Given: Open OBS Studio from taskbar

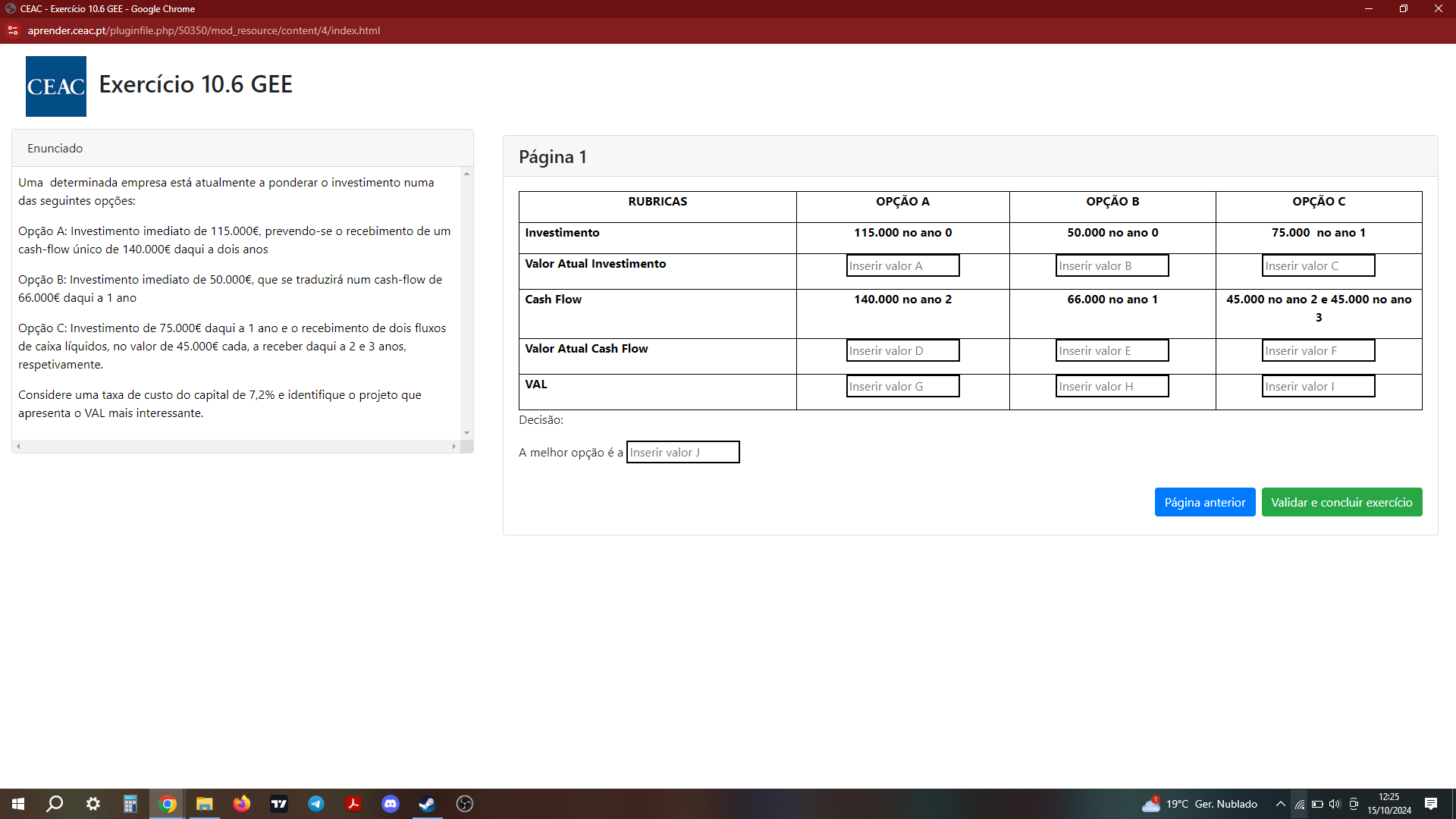Looking at the screenshot, I should click(465, 804).
